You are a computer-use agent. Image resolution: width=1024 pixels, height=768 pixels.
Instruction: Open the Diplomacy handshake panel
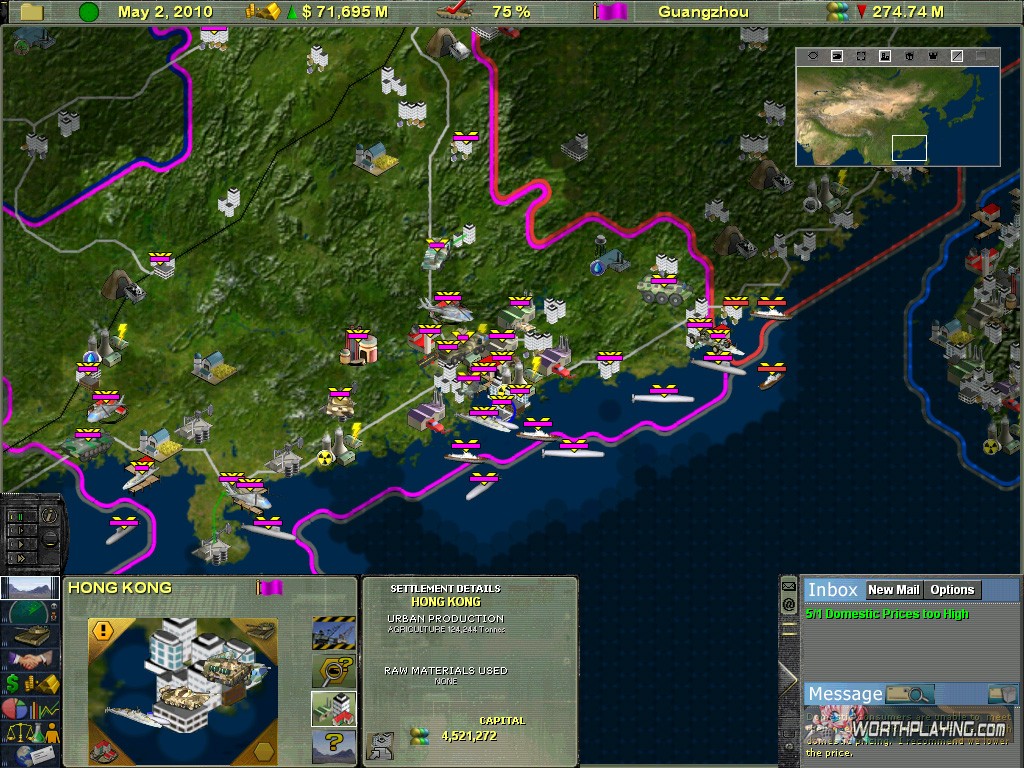click(30, 660)
